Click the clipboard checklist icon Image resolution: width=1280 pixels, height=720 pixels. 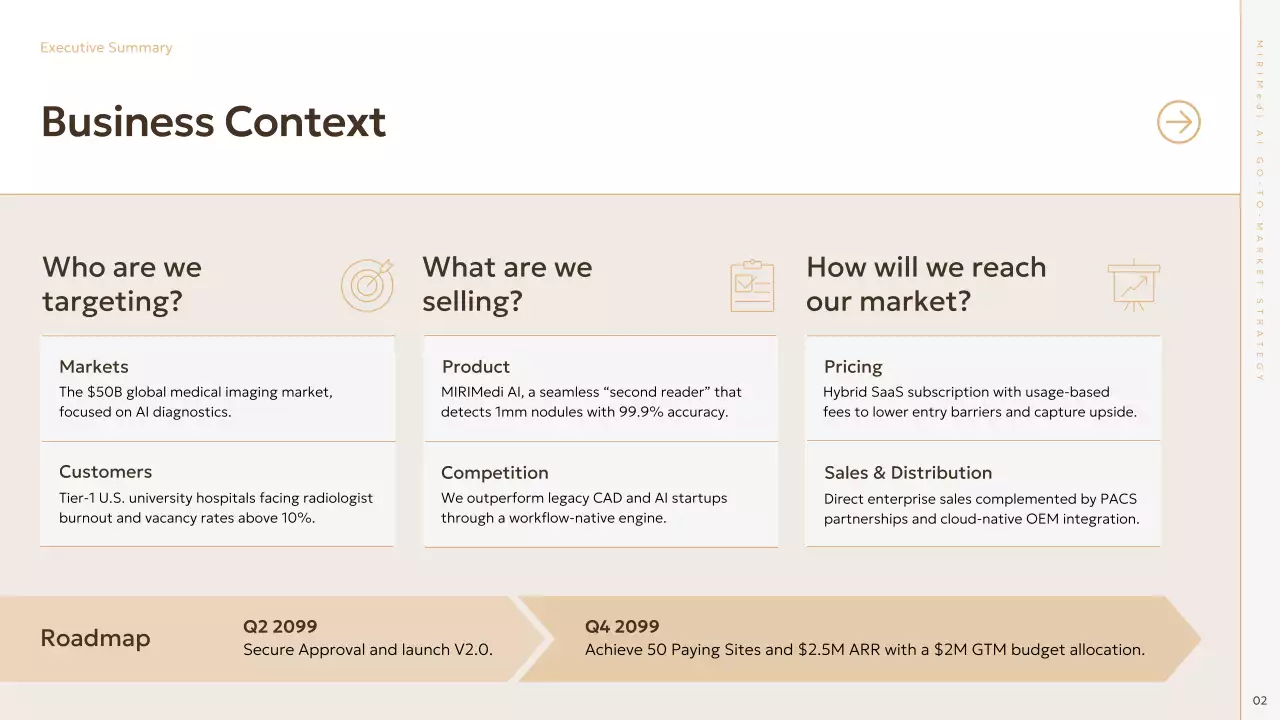[x=751, y=286]
